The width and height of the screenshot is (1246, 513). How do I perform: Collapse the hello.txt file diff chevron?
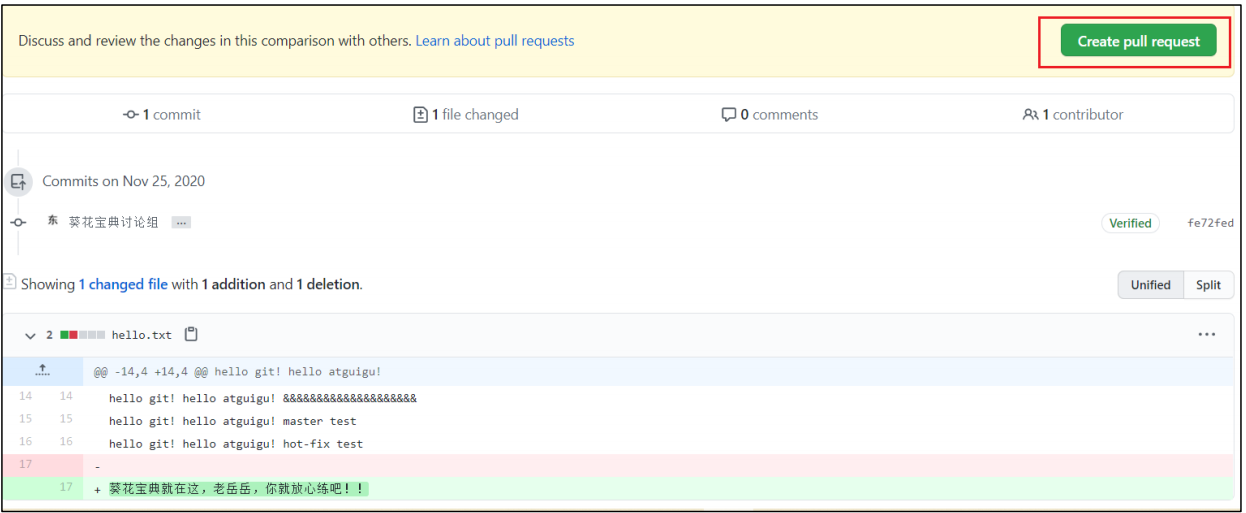point(30,335)
